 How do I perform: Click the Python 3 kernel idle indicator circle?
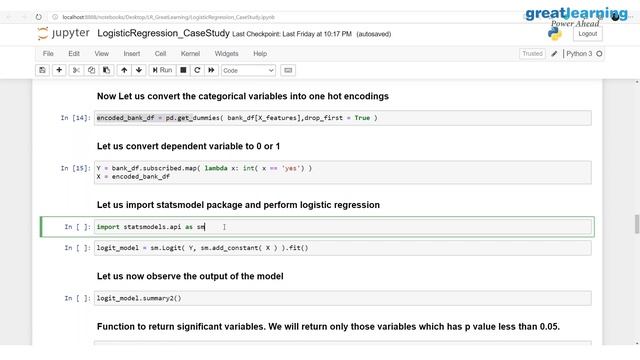click(599, 53)
